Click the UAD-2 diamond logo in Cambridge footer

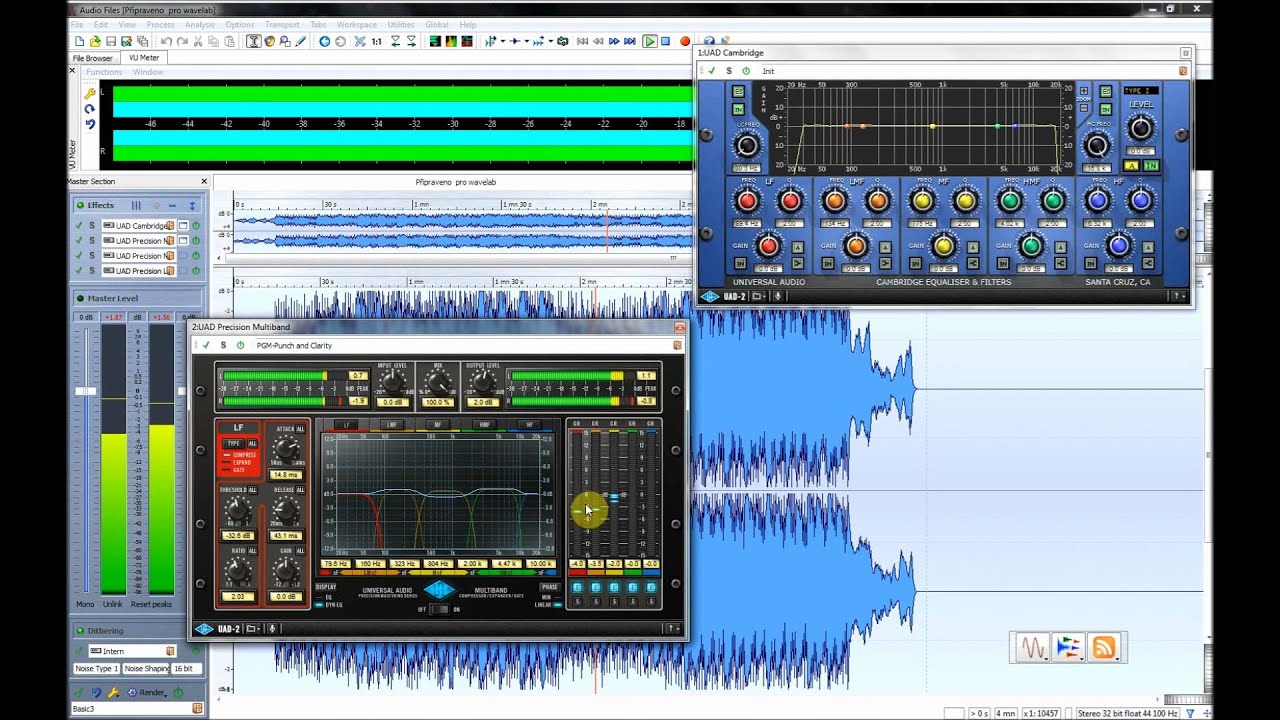709,296
